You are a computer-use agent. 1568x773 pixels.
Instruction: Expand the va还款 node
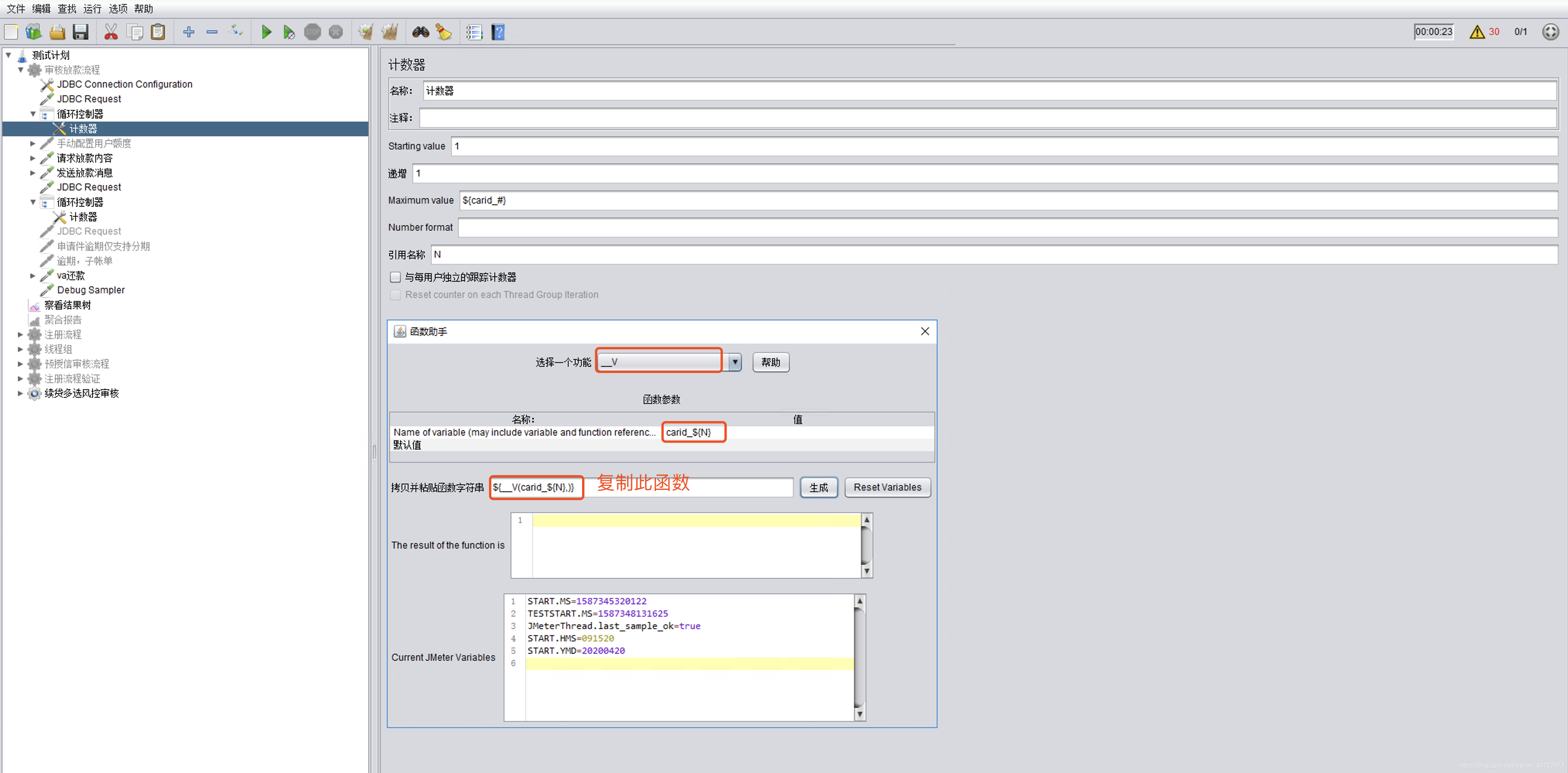33,275
